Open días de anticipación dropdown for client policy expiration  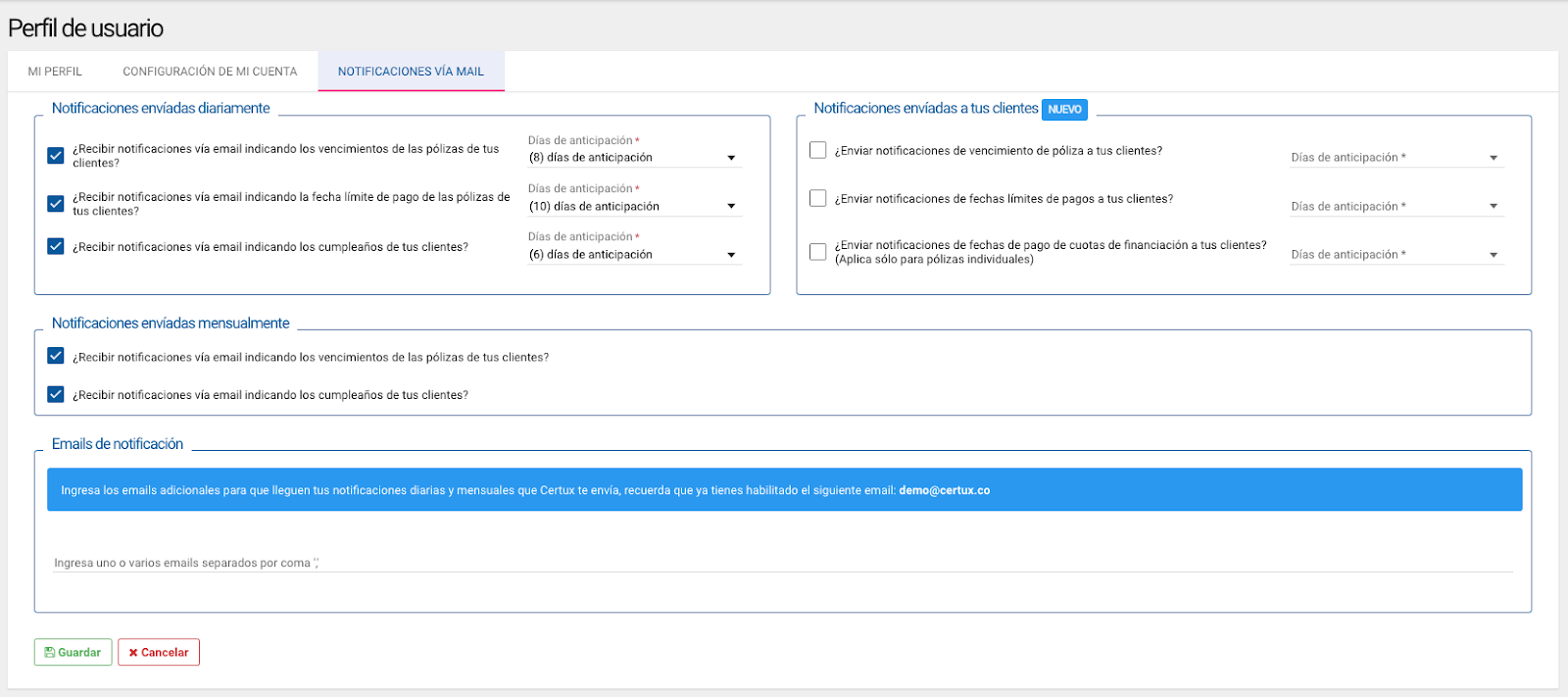click(1396, 158)
